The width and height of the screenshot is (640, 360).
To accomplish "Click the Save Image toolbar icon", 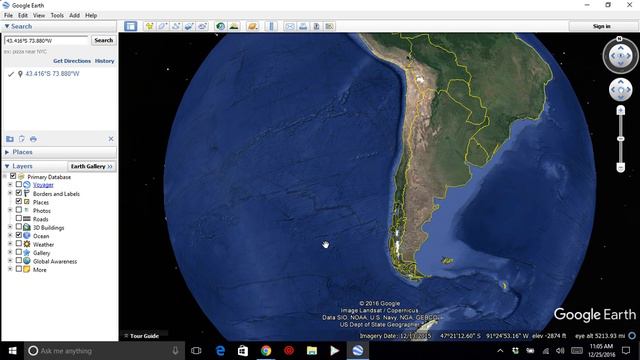I will tap(316, 26).
